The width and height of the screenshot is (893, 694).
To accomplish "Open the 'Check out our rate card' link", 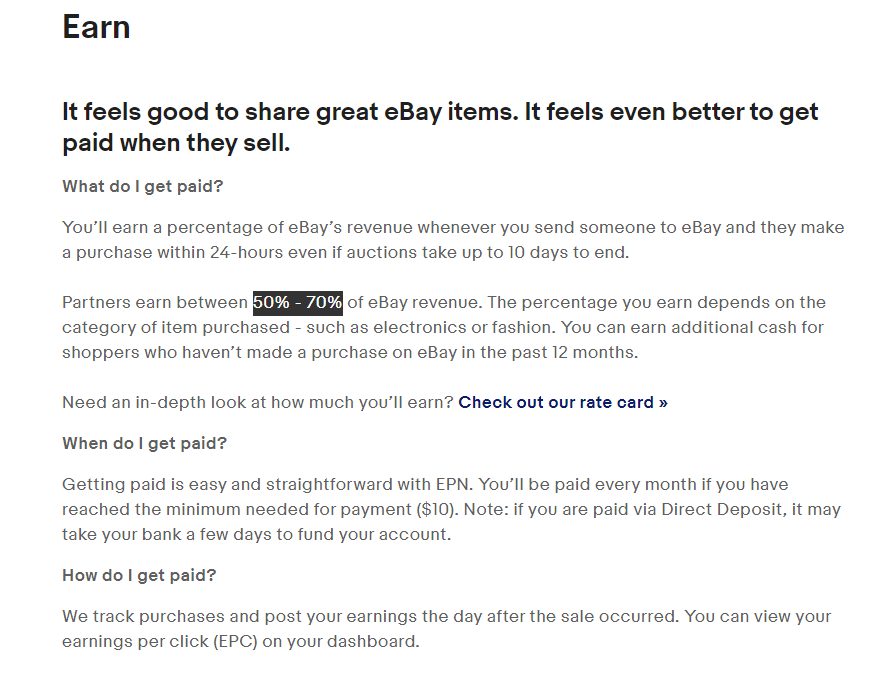I will pos(563,402).
